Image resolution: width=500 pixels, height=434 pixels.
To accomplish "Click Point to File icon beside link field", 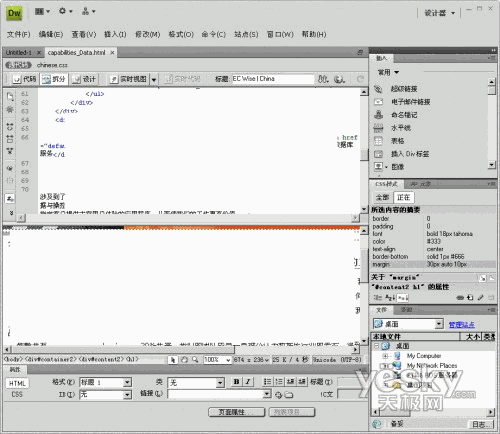I will pos(278,395).
